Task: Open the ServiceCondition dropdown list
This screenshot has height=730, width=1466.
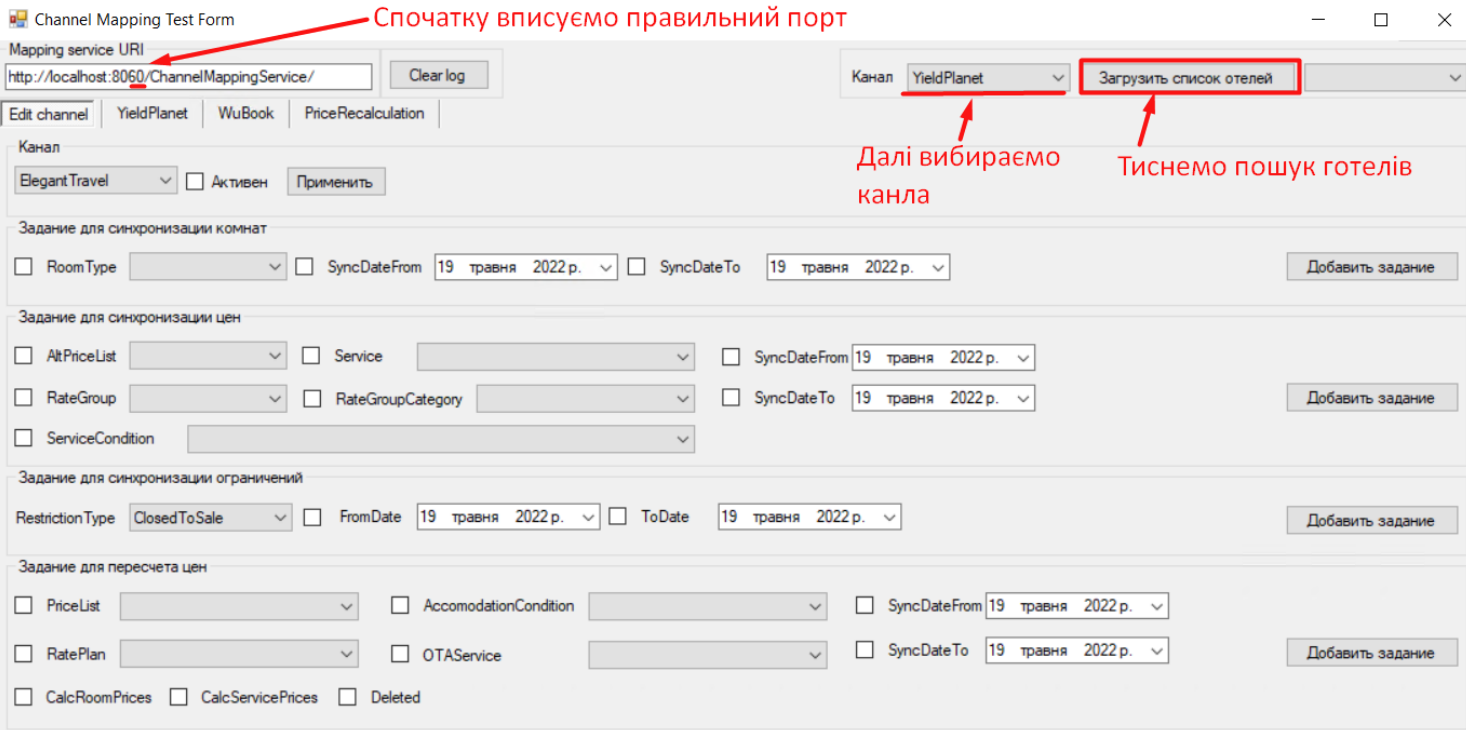Action: point(440,439)
